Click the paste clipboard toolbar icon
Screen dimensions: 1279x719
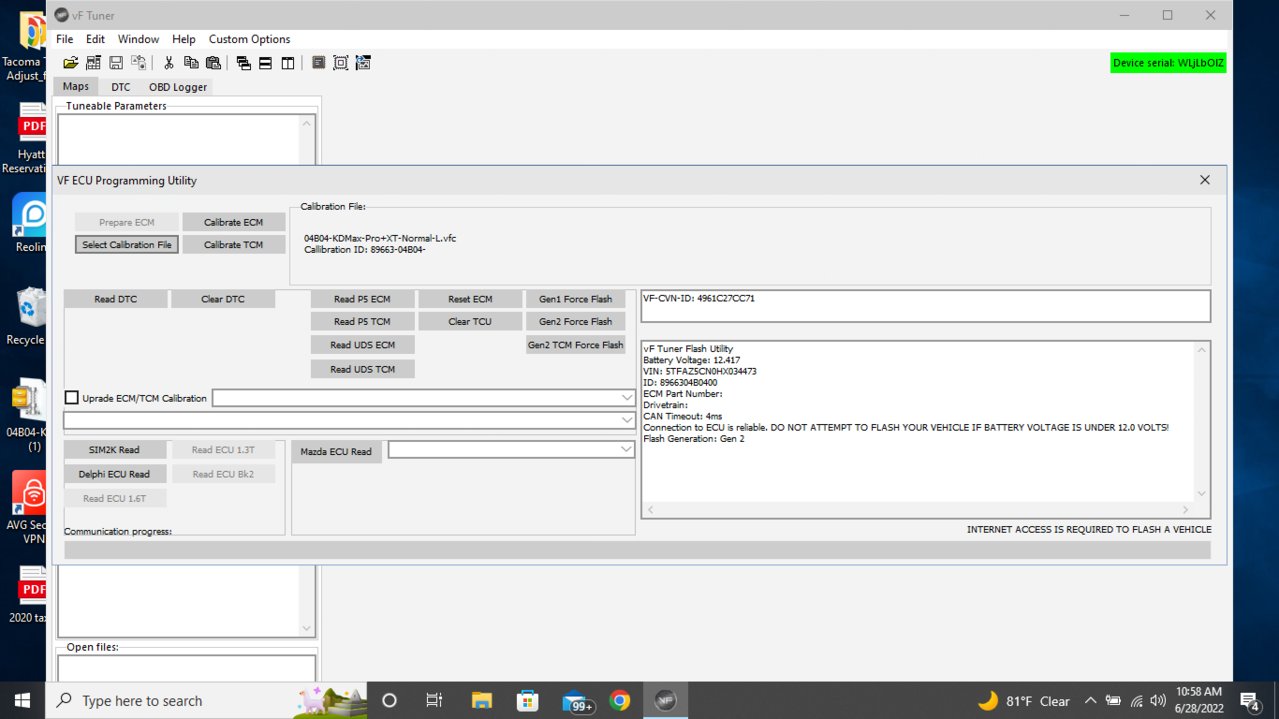click(213, 62)
